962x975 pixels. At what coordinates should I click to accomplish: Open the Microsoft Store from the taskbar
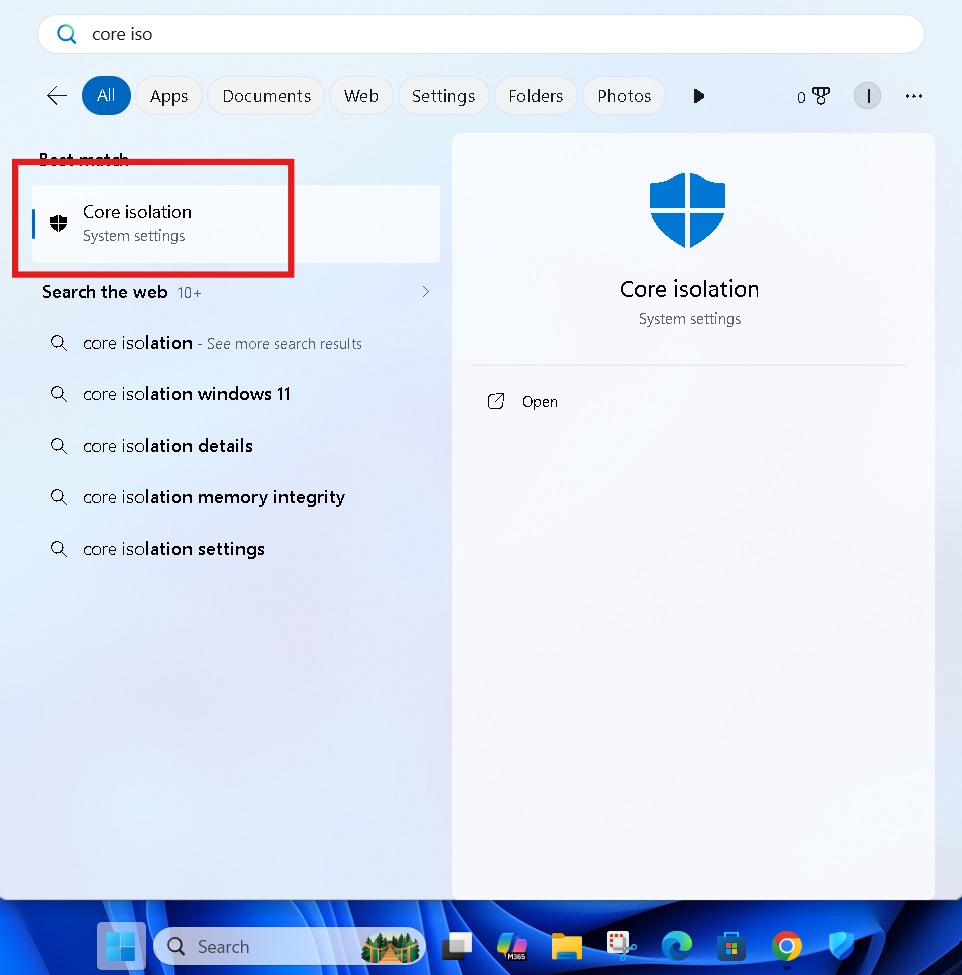(x=731, y=946)
